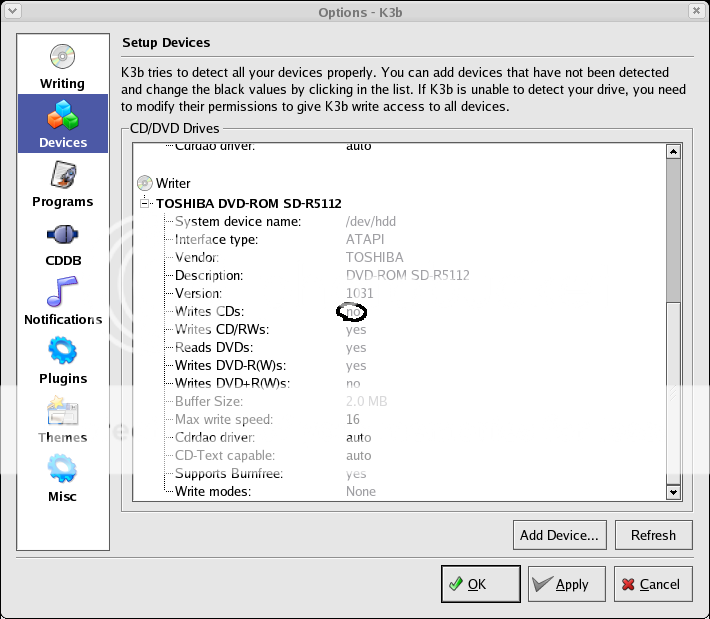
Task: Click the Vendor value TOSHIBA
Action: click(x=374, y=257)
